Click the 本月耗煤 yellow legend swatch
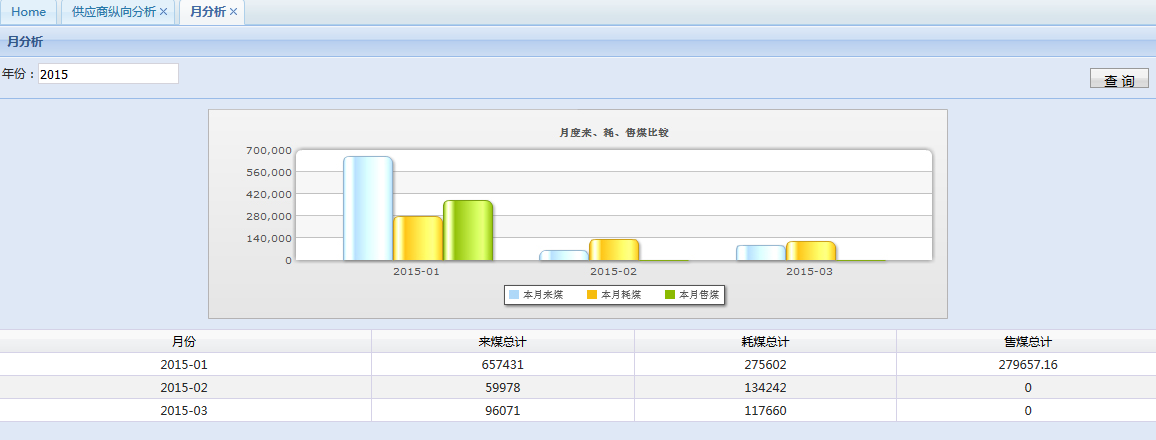1156x440 pixels. (592, 295)
